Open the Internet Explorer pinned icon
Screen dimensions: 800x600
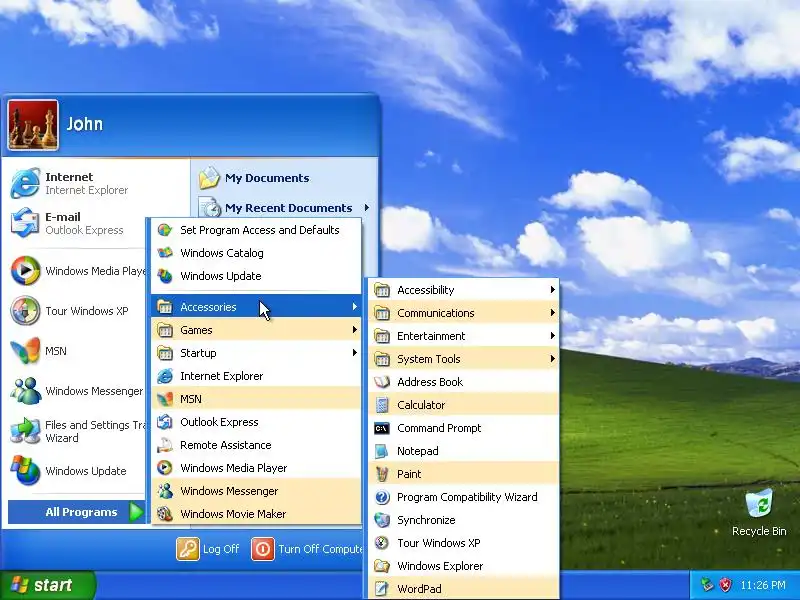click(26, 183)
